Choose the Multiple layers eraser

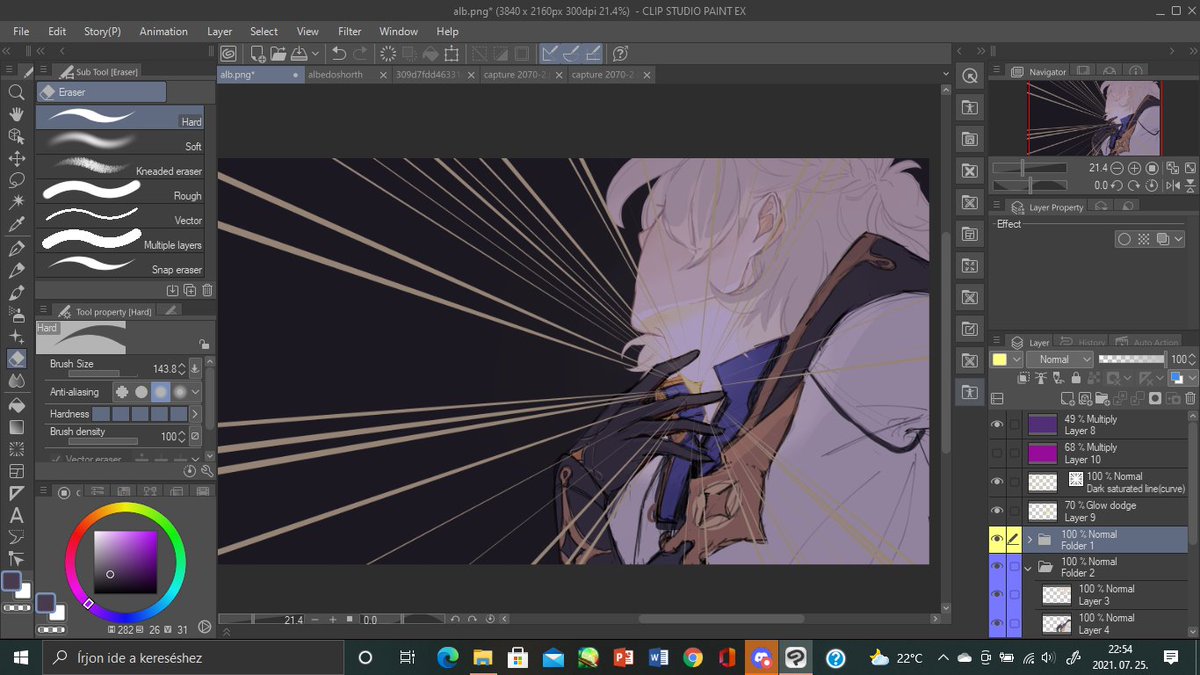click(120, 241)
